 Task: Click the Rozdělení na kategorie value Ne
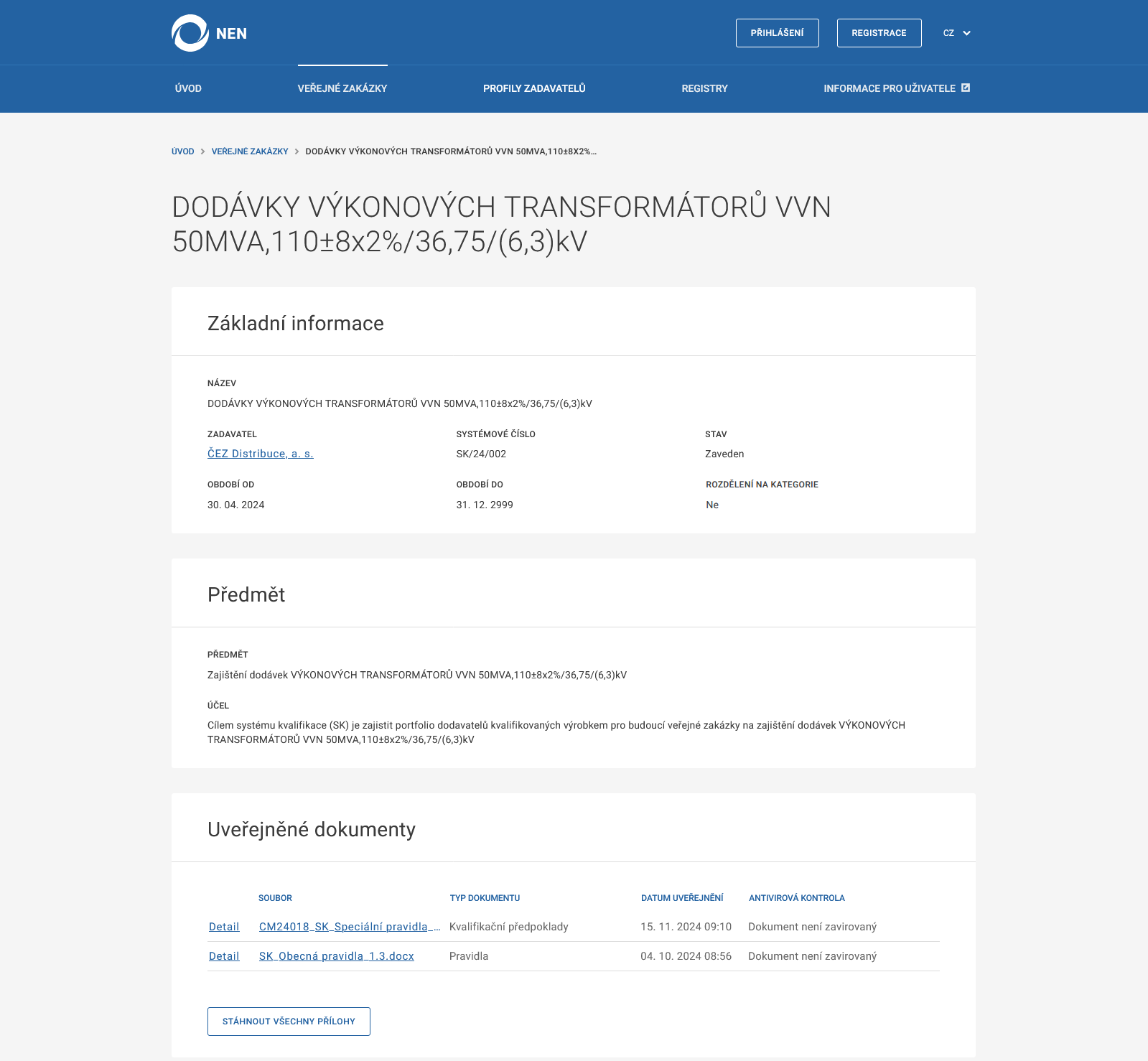pyautogui.click(x=712, y=505)
